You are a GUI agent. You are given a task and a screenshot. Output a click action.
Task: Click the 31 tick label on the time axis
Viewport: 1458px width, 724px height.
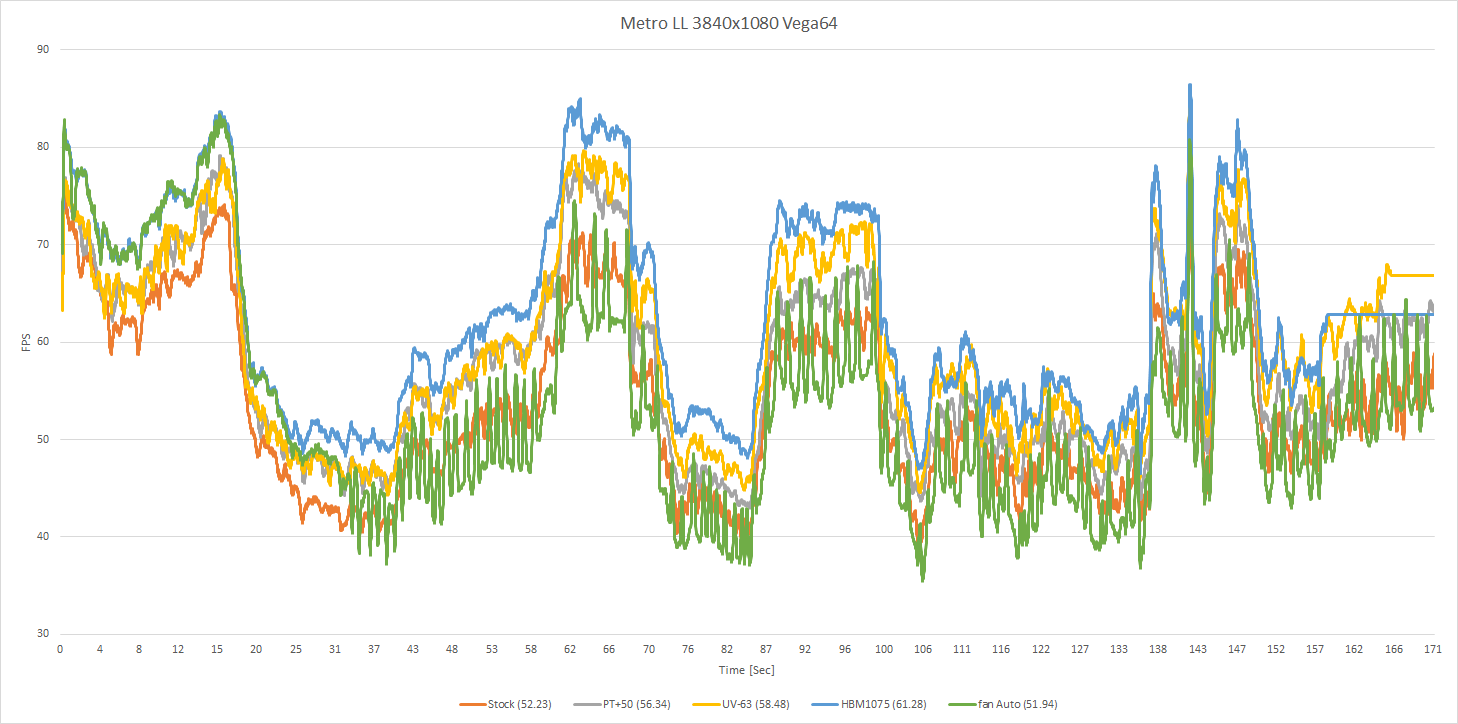pos(335,649)
